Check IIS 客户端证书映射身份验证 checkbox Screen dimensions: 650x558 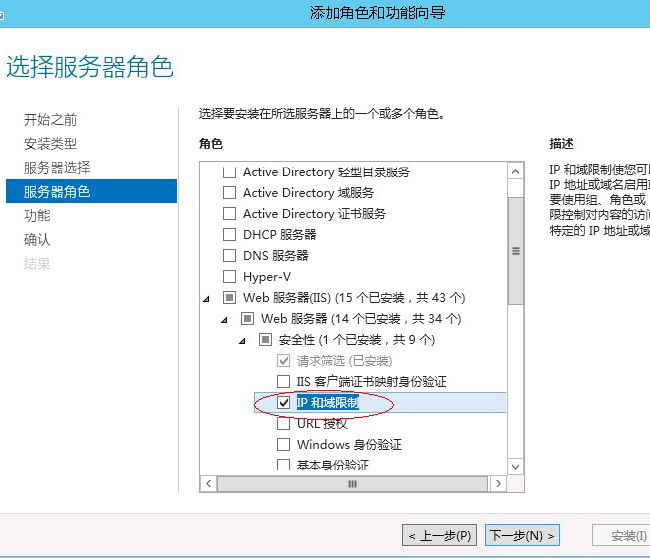pyautogui.click(x=283, y=382)
